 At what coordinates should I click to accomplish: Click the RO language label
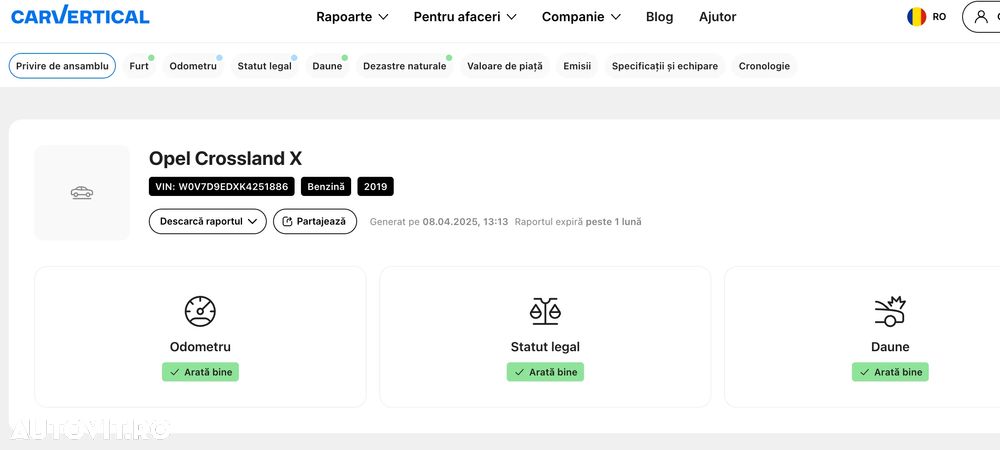(x=939, y=17)
